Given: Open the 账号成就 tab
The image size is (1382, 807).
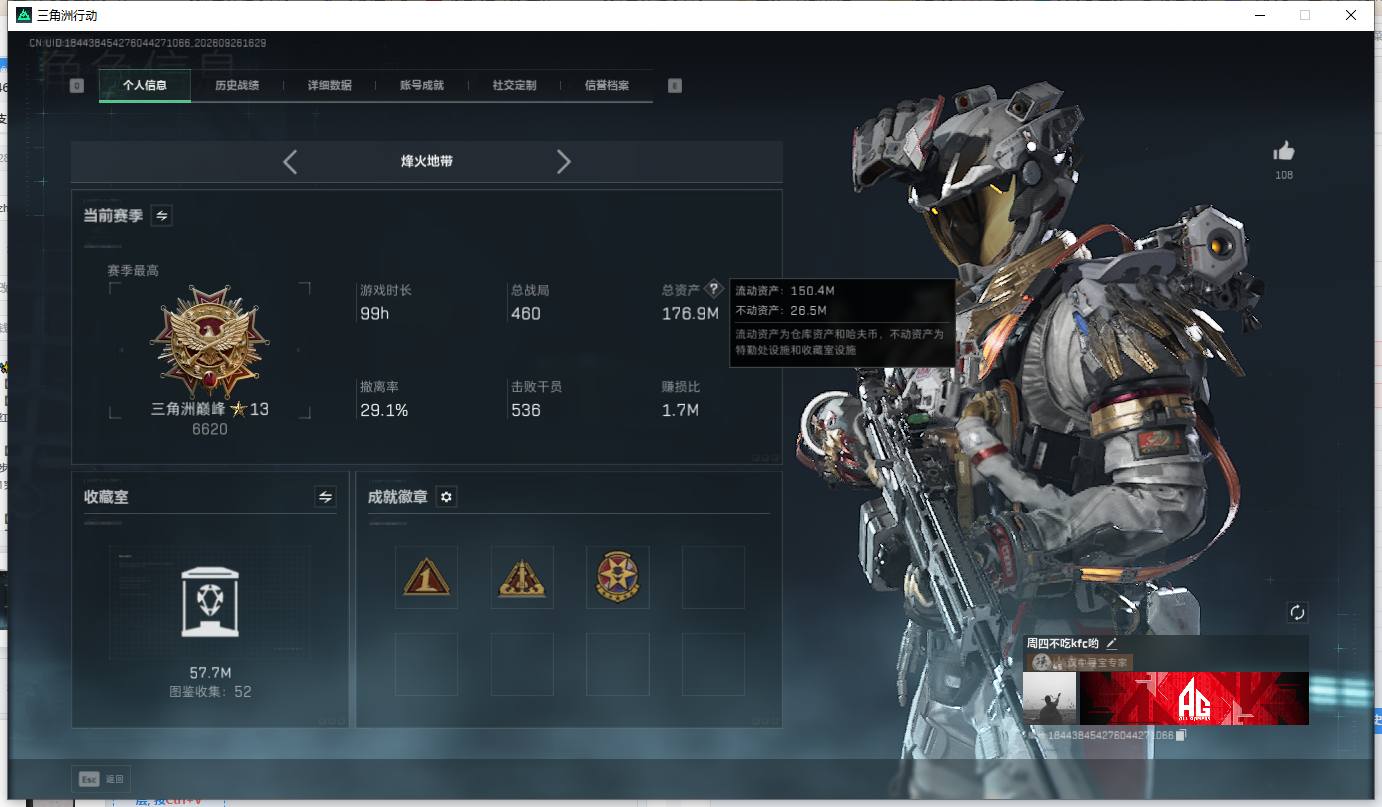Looking at the screenshot, I should point(422,86).
